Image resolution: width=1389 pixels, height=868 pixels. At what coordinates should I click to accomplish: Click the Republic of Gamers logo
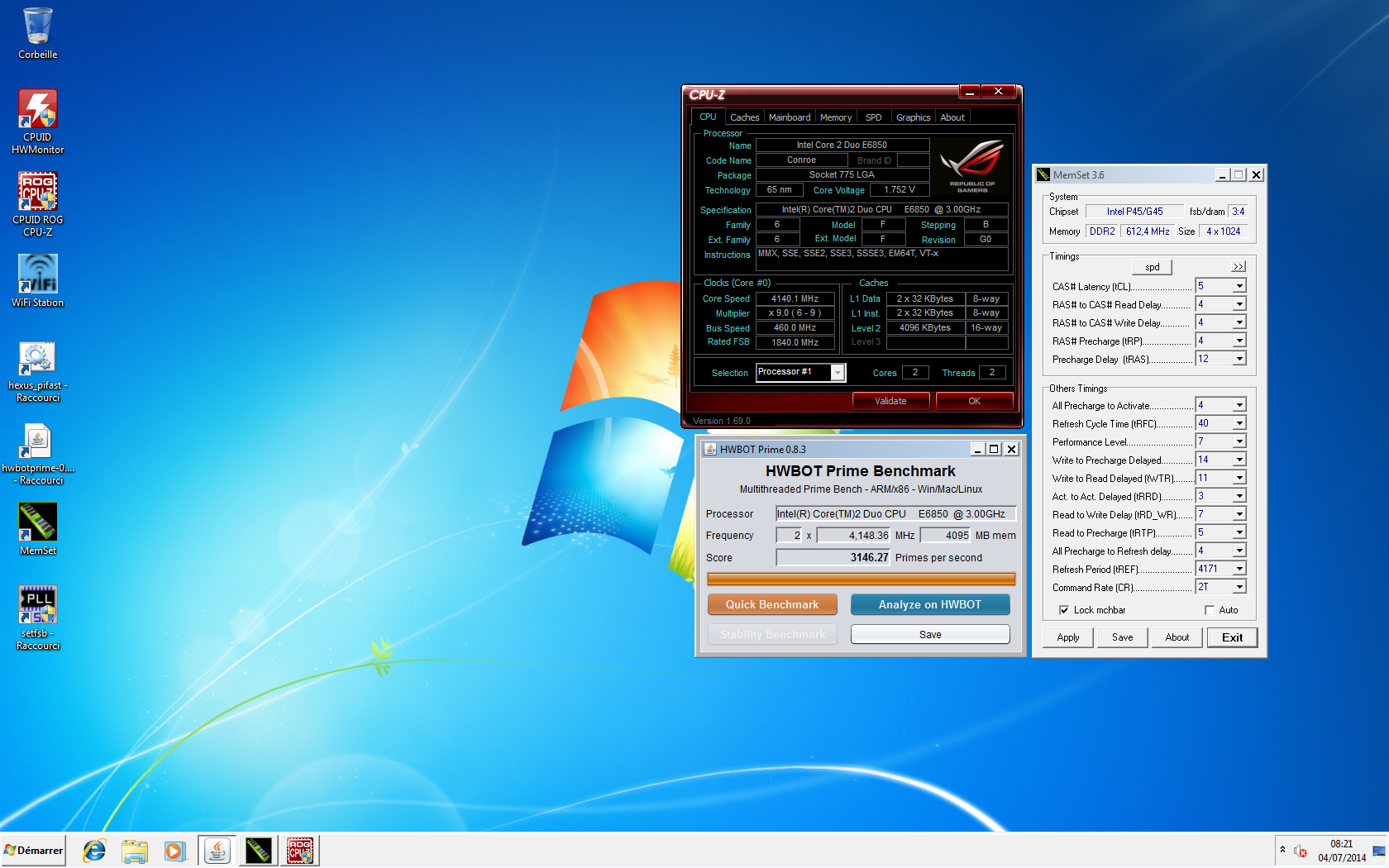click(972, 166)
